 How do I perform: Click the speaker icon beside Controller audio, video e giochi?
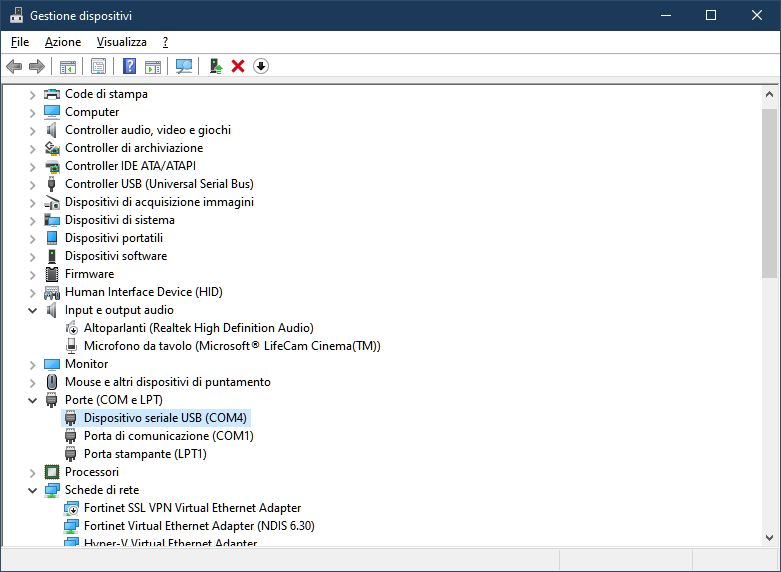52,130
